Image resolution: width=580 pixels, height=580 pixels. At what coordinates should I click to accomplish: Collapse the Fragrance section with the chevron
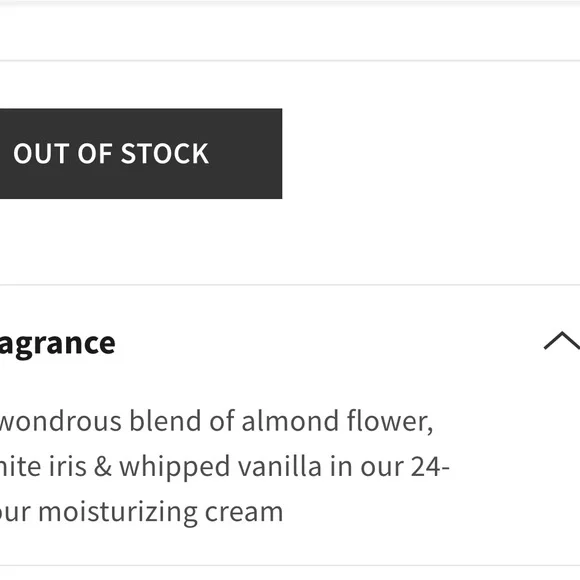pos(562,340)
